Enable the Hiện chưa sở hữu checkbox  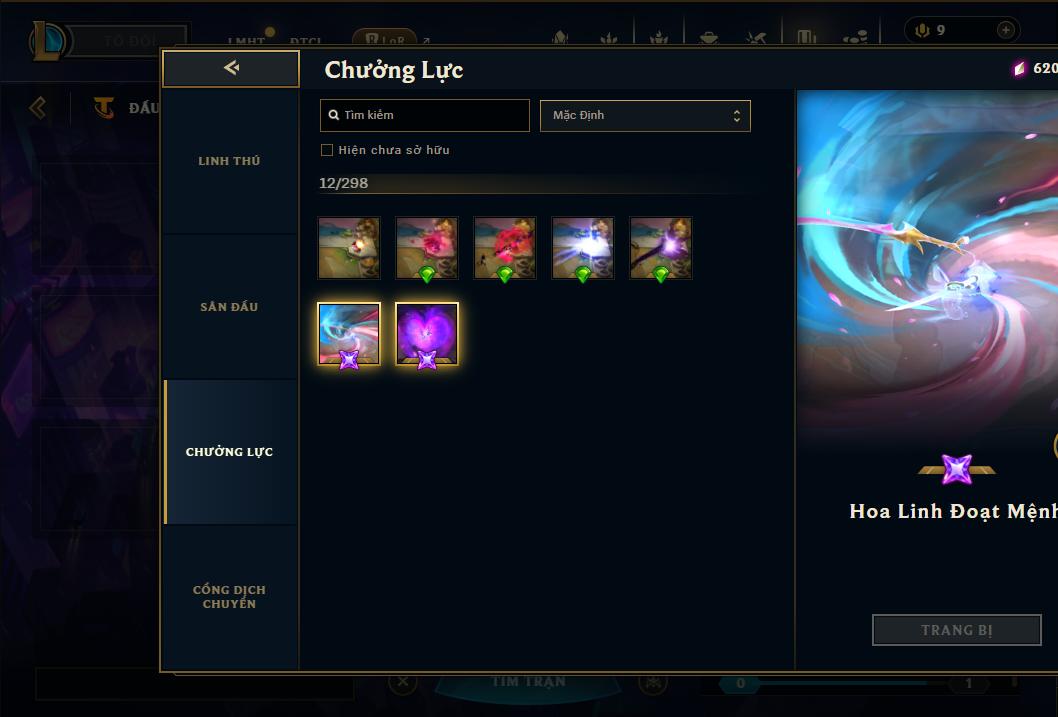[327, 150]
